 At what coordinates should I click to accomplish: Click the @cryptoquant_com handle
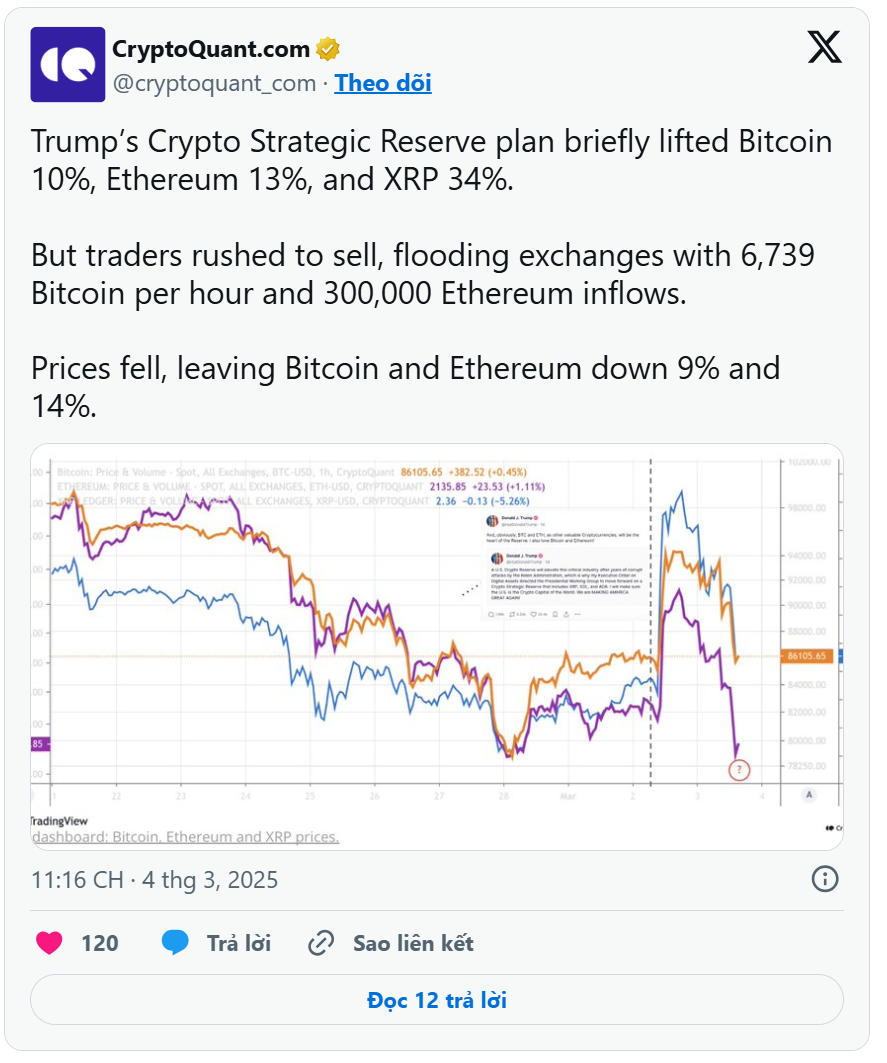pos(214,83)
